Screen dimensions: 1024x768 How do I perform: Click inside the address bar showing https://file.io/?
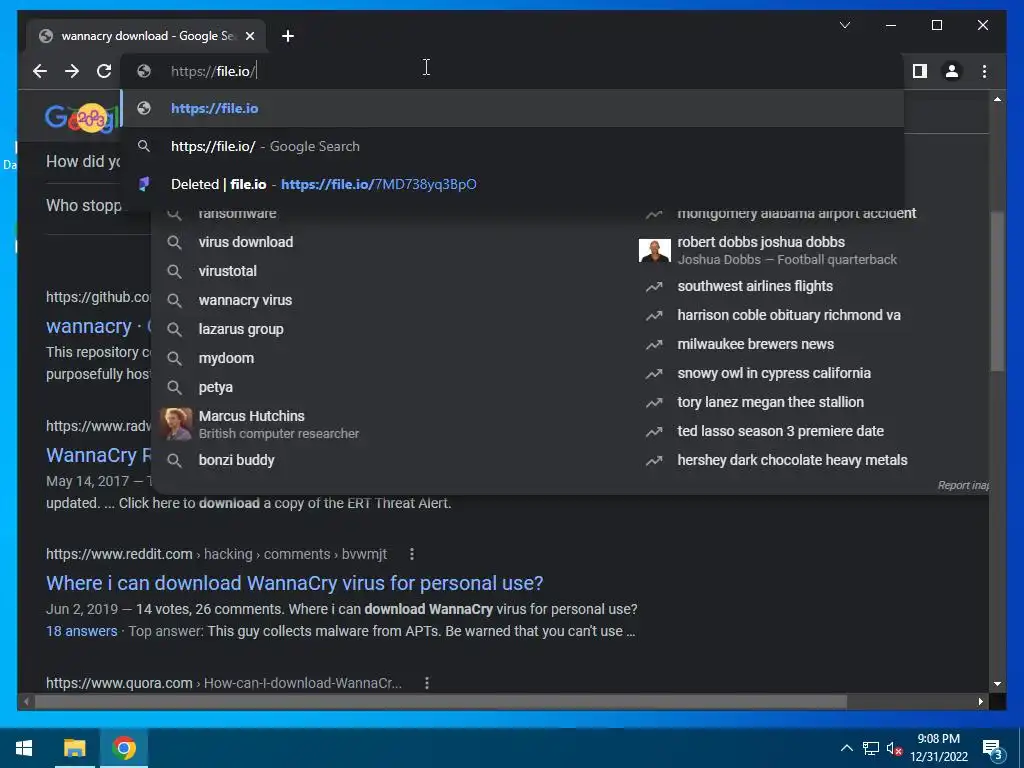coord(512,71)
